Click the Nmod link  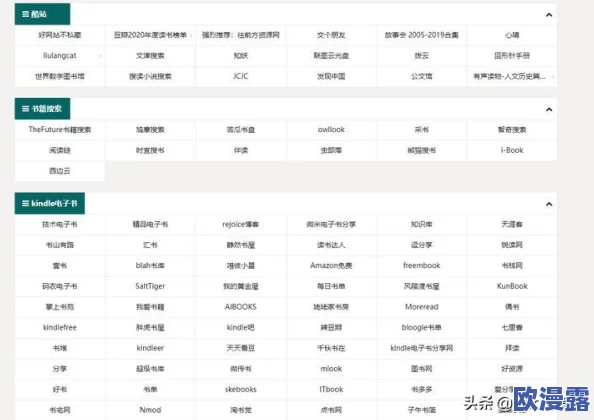150,410
